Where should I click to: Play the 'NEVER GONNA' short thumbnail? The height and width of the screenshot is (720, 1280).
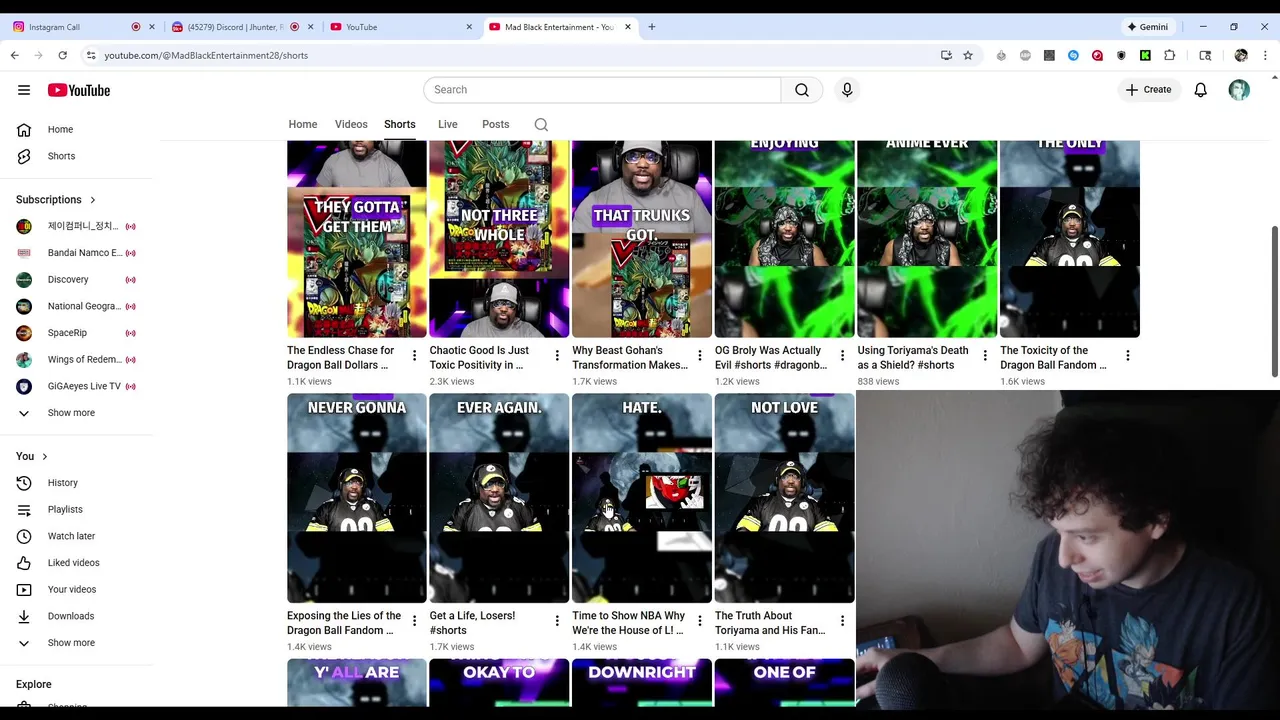pyautogui.click(x=357, y=498)
